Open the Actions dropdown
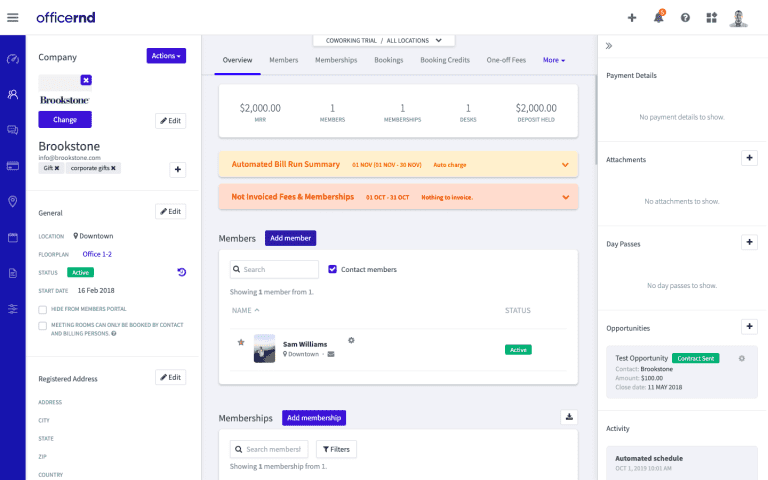Image resolution: width=768 pixels, height=480 pixels. 166,56
